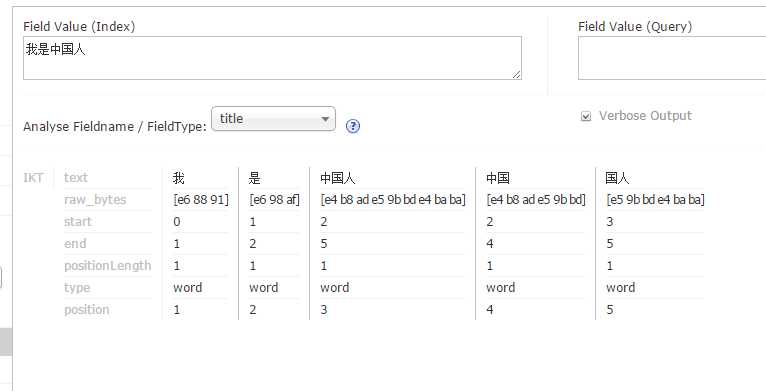Click the Verbose Output label text
766x391 pixels.
point(645,116)
